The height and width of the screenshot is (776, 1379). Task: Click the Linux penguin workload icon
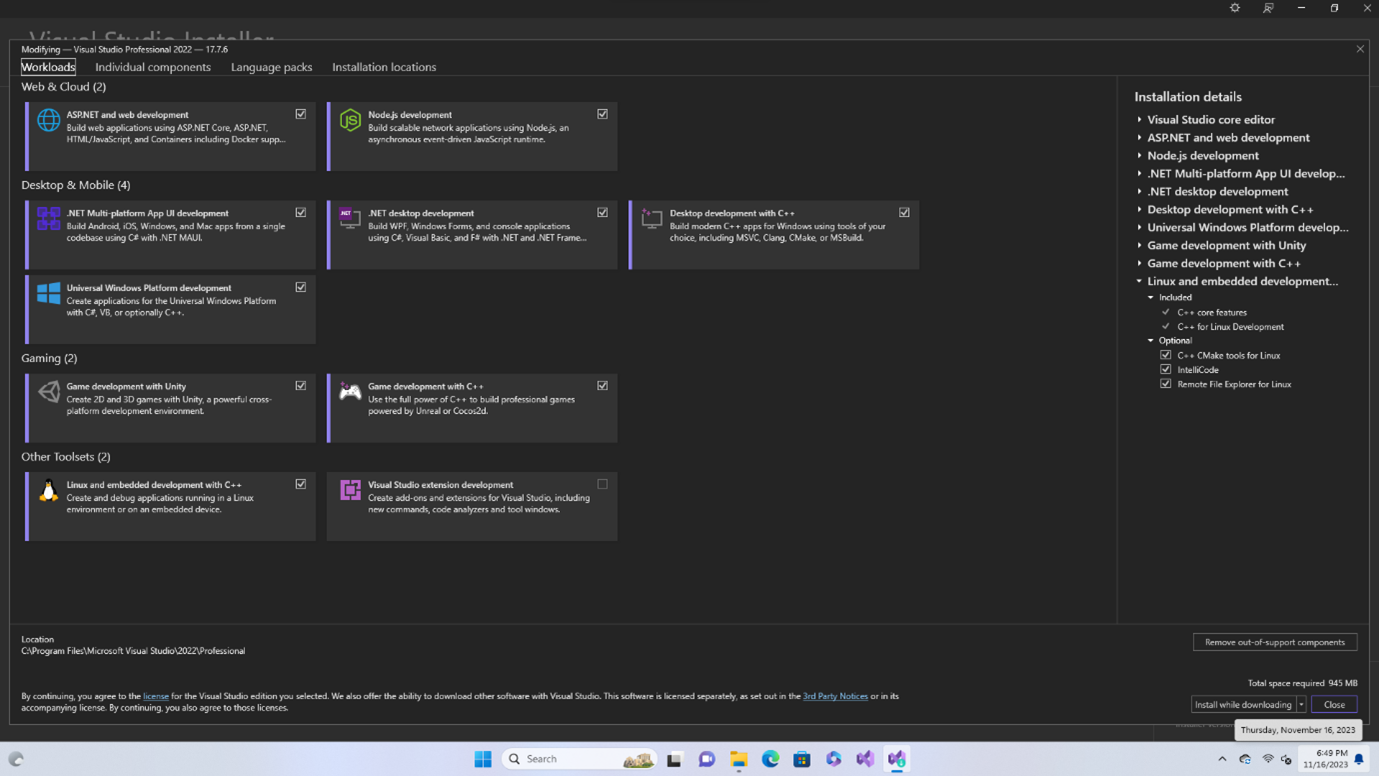48,490
